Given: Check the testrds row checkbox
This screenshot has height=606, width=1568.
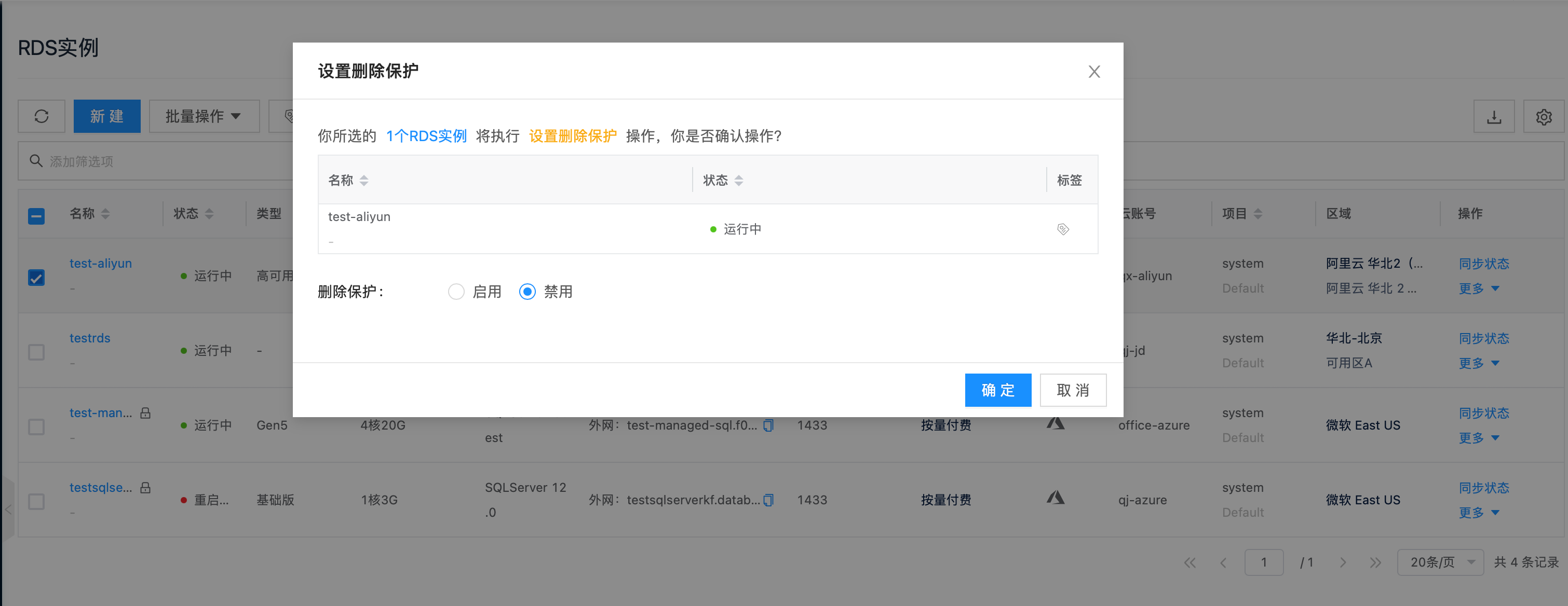Looking at the screenshot, I should 36,352.
